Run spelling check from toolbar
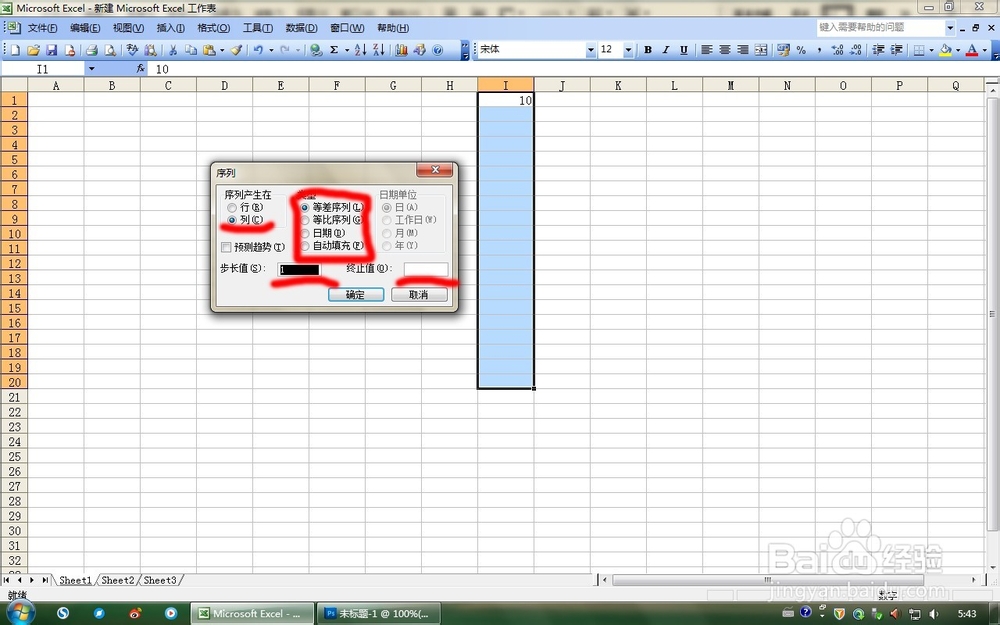The width and height of the screenshot is (1000, 625). pos(132,50)
